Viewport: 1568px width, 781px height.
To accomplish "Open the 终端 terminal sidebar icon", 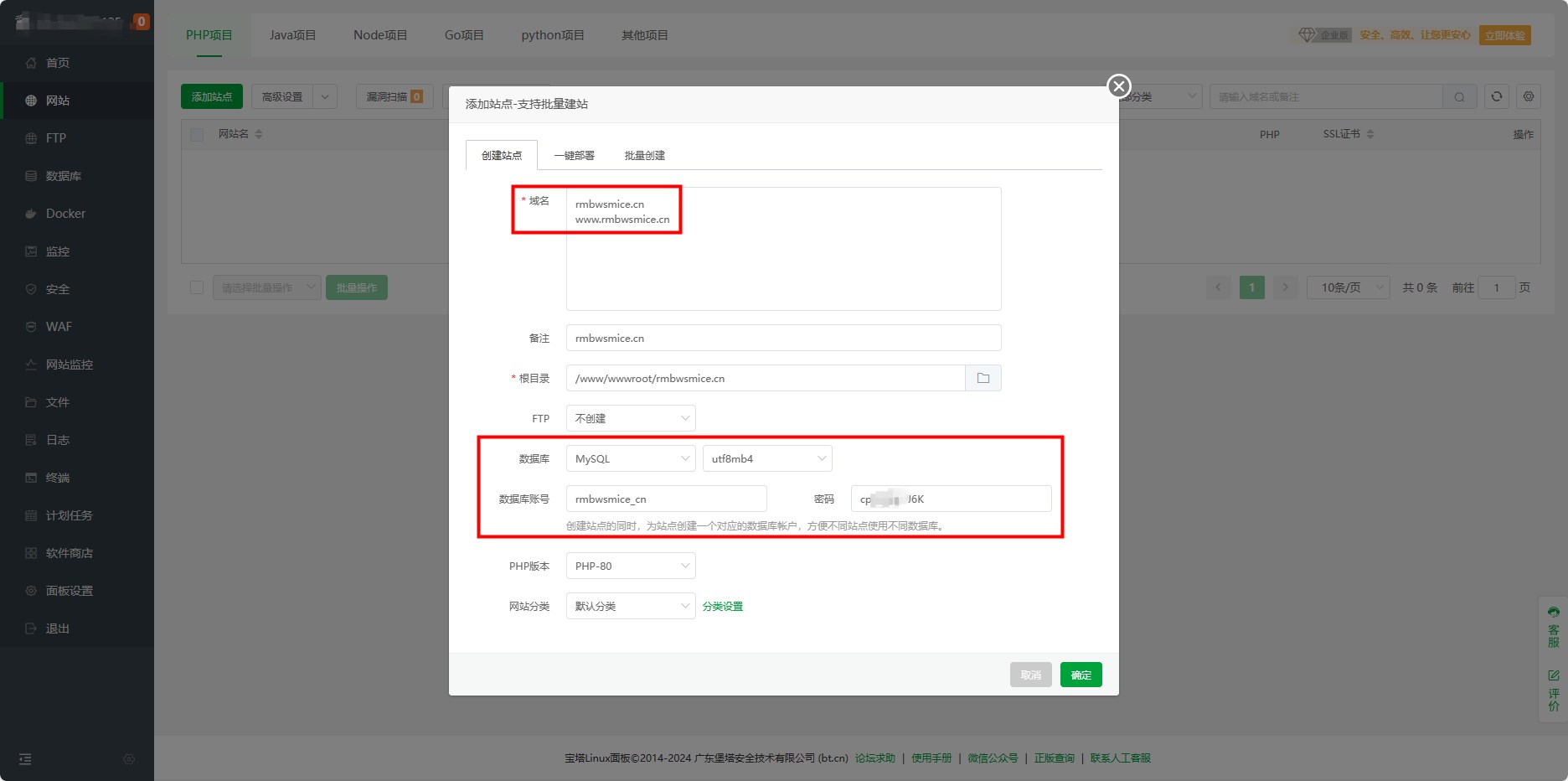I will pyautogui.click(x=31, y=478).
